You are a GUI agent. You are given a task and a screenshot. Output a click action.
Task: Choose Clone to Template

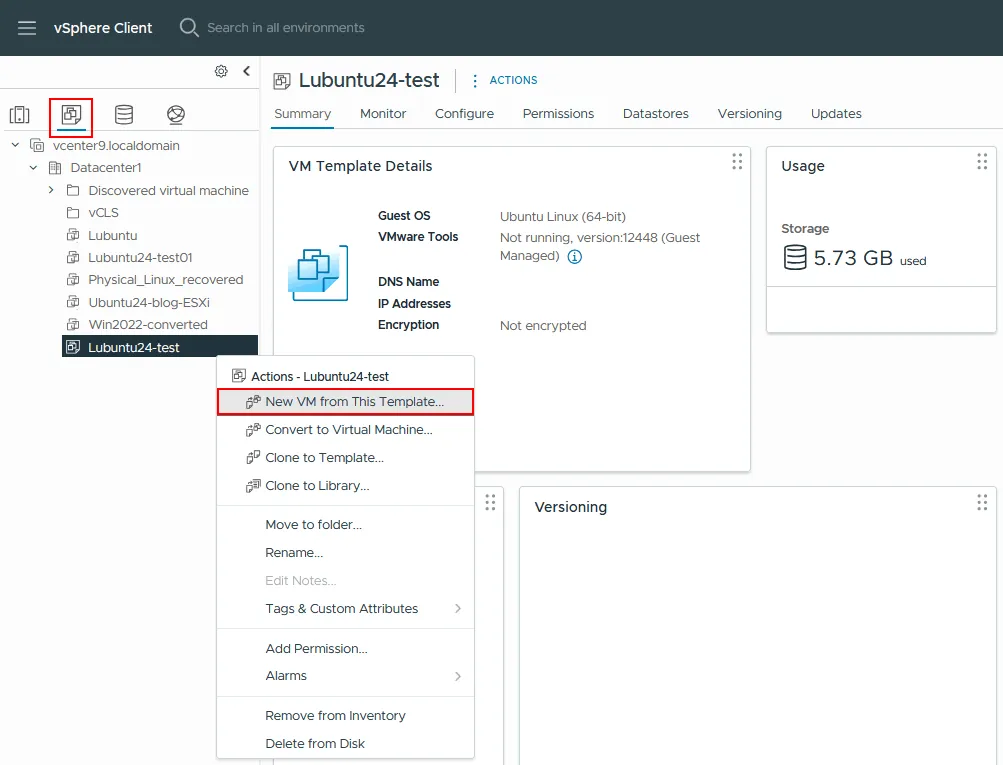(345, 458)
